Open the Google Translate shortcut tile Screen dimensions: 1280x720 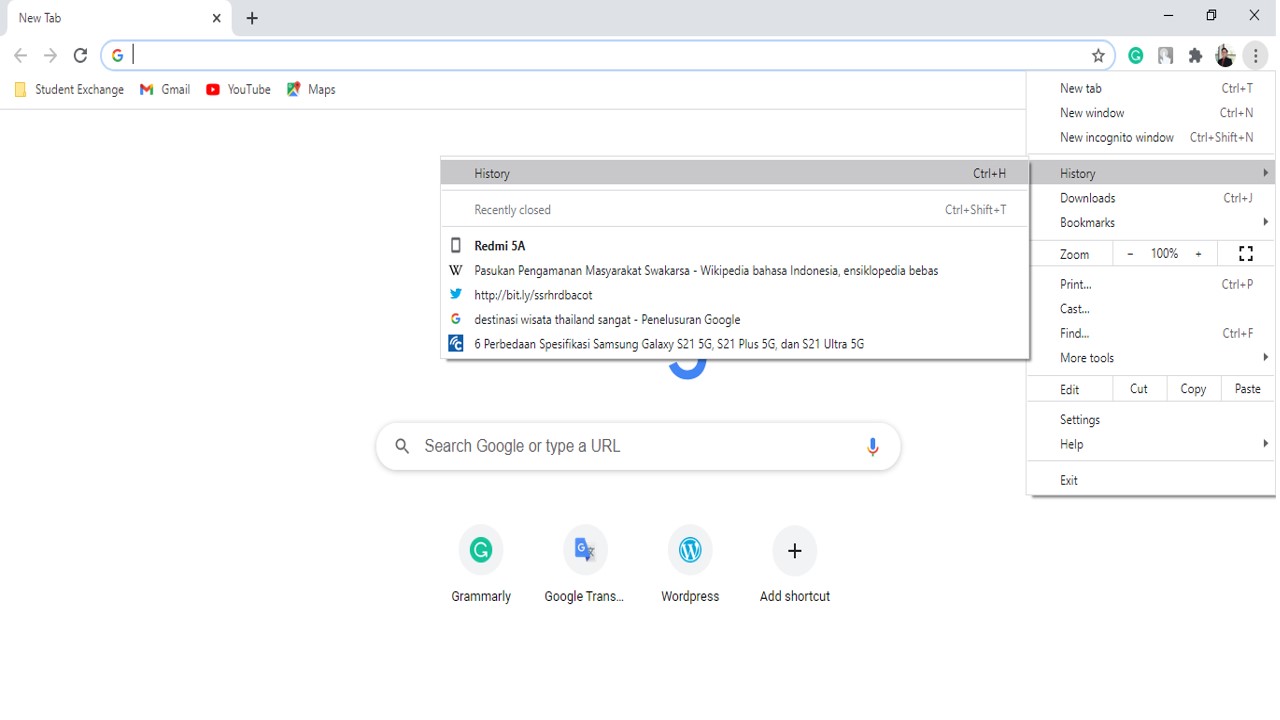tap(585, 565)
